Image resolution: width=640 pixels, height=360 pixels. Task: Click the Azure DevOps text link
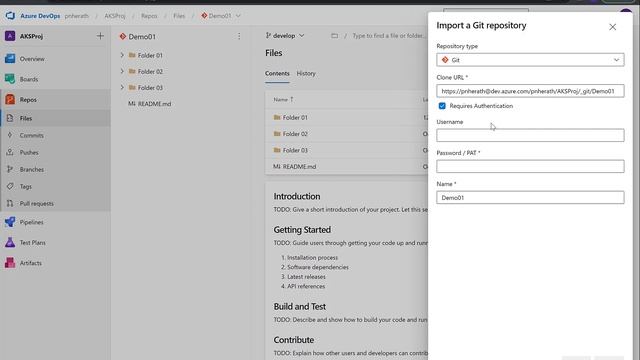click(x=40, y=16)
